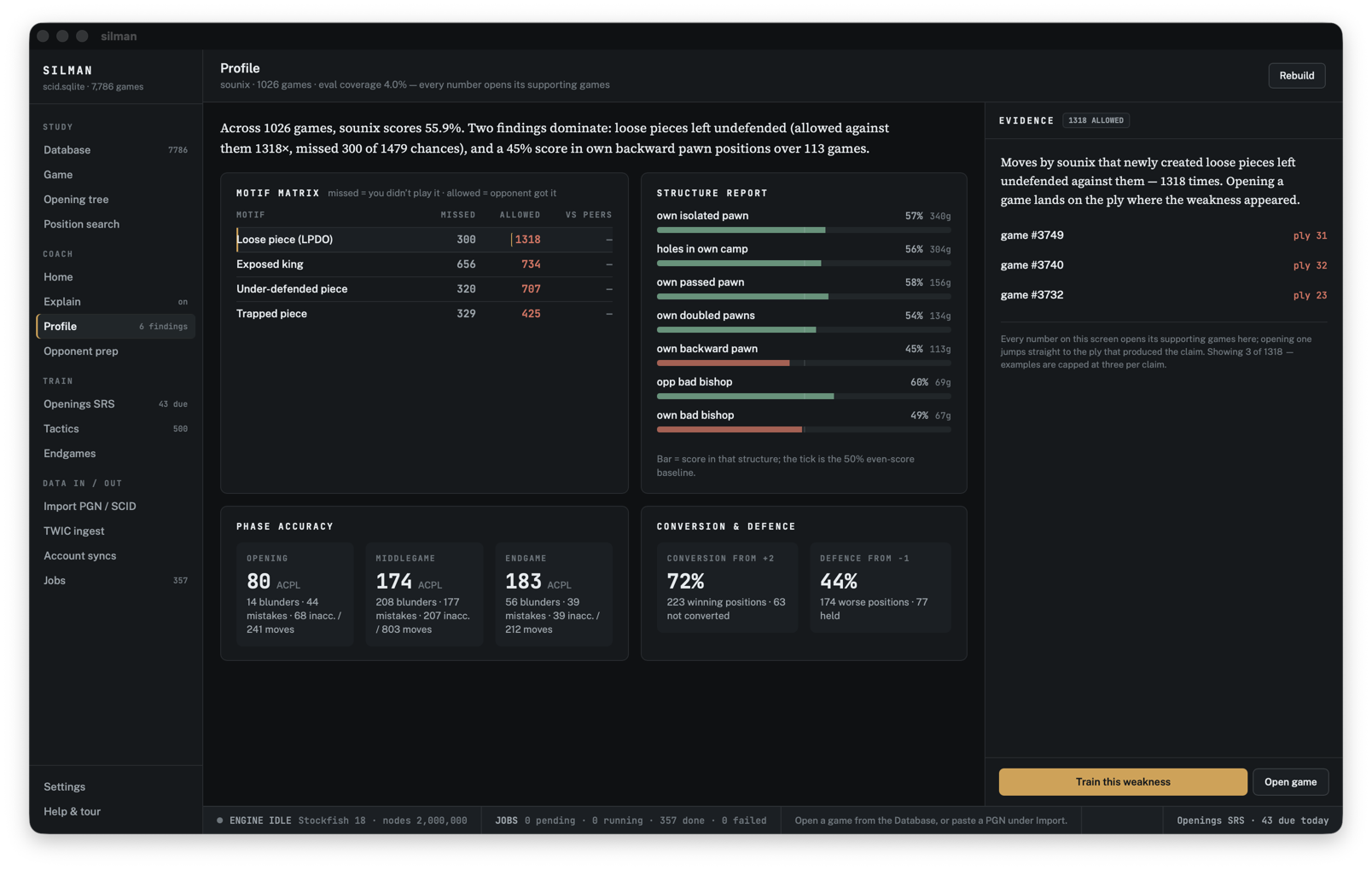Open the Explain section
Viewport: 1372px width, 870px height.
(115, 302)
